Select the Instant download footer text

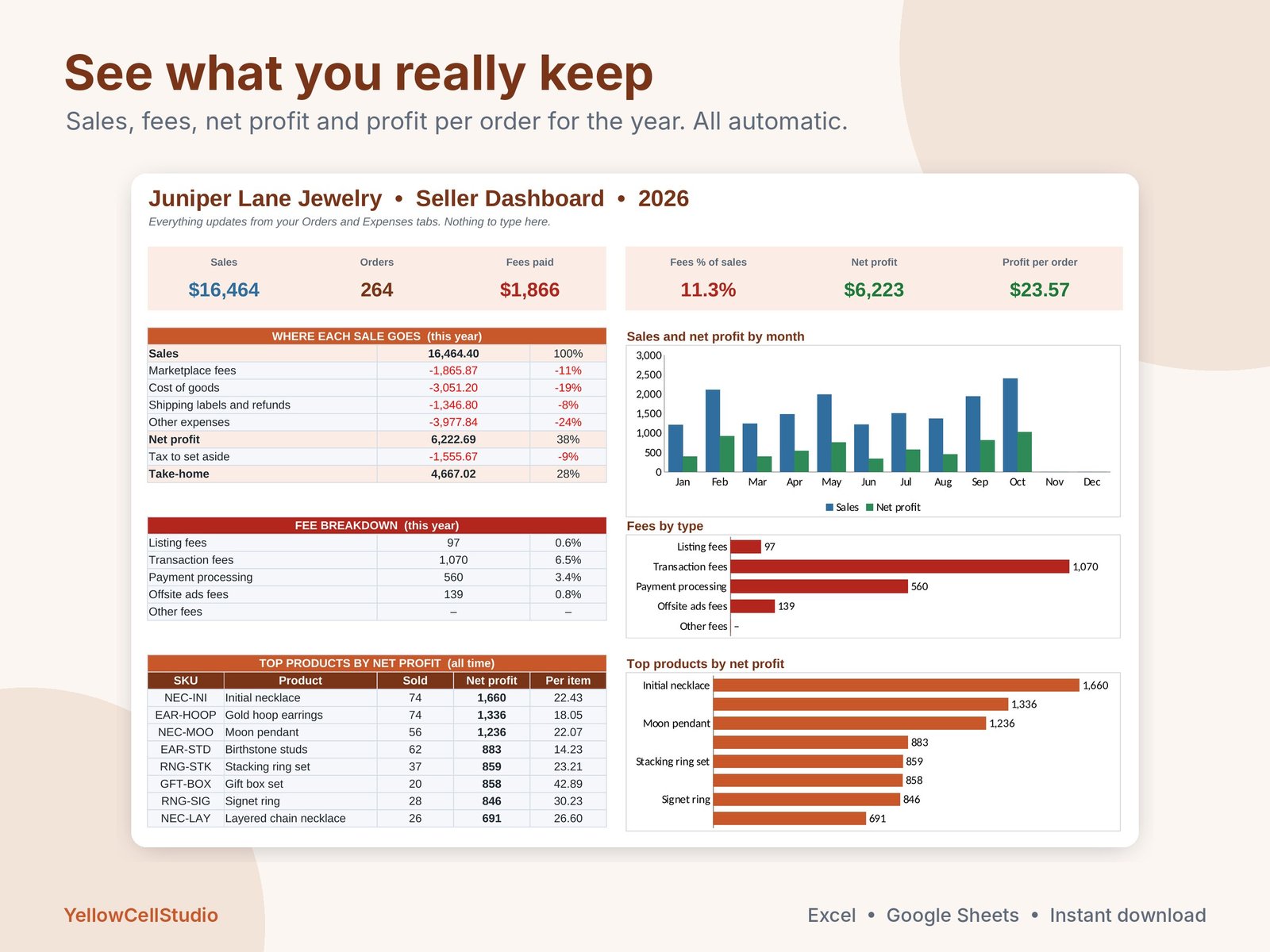(1128, 916)
